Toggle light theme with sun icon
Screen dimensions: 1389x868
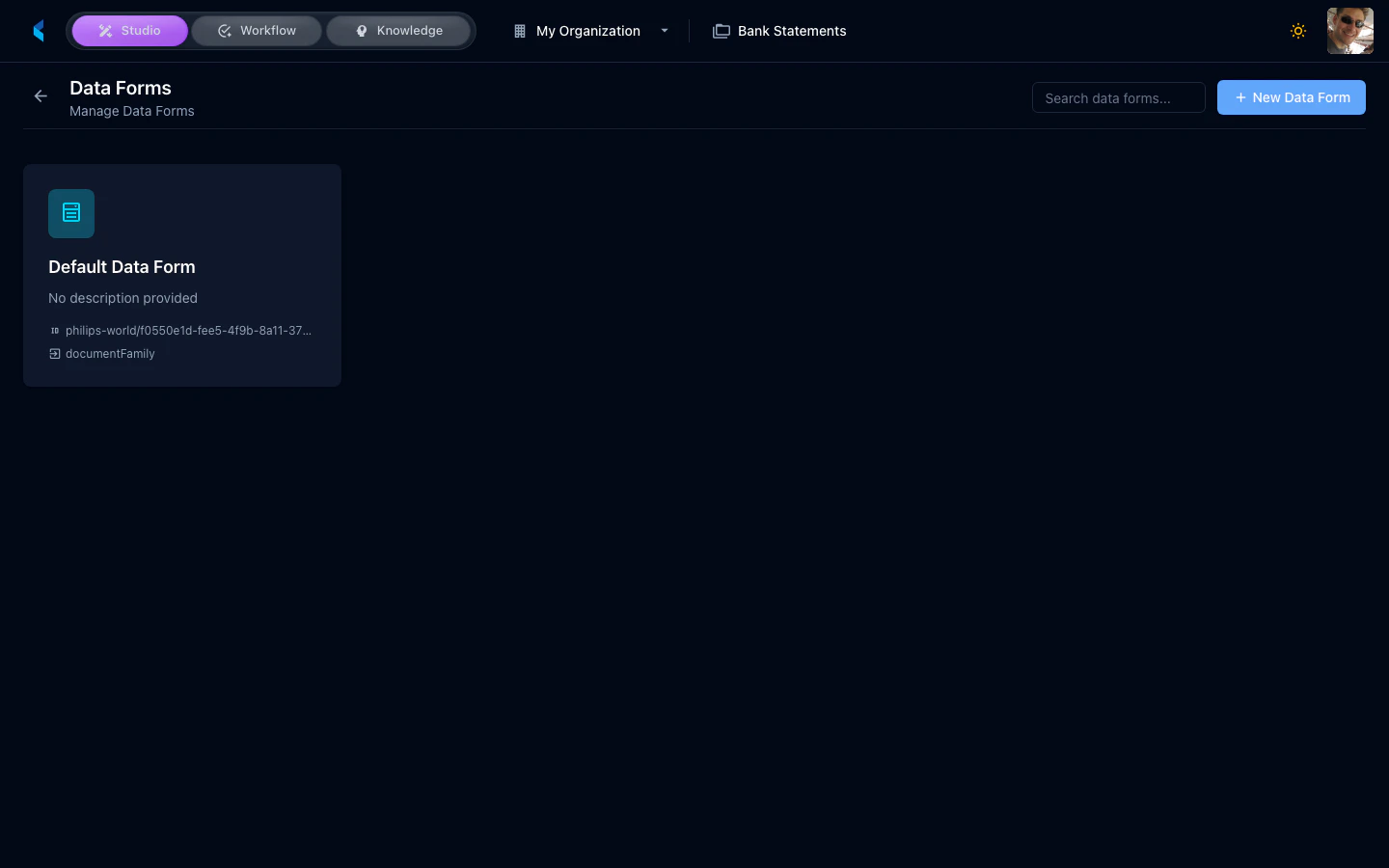[1298, 31]
